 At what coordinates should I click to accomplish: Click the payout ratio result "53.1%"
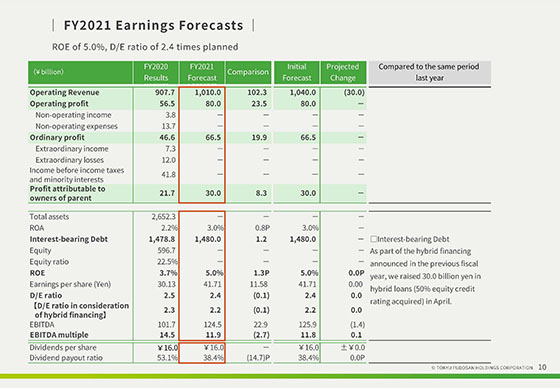tap(168, 358)
